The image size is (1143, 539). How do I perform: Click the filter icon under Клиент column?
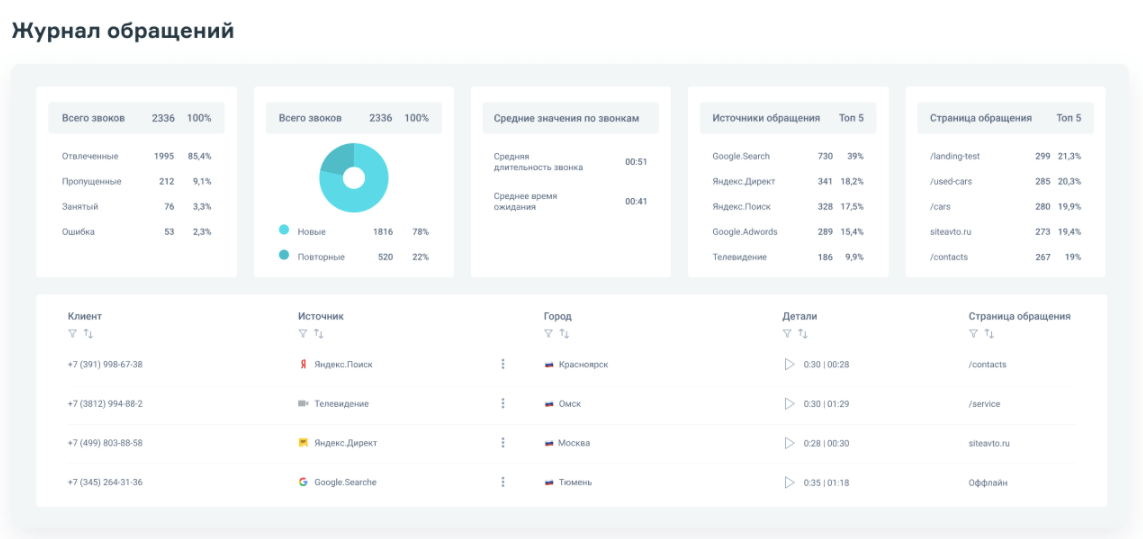(72, 333)
